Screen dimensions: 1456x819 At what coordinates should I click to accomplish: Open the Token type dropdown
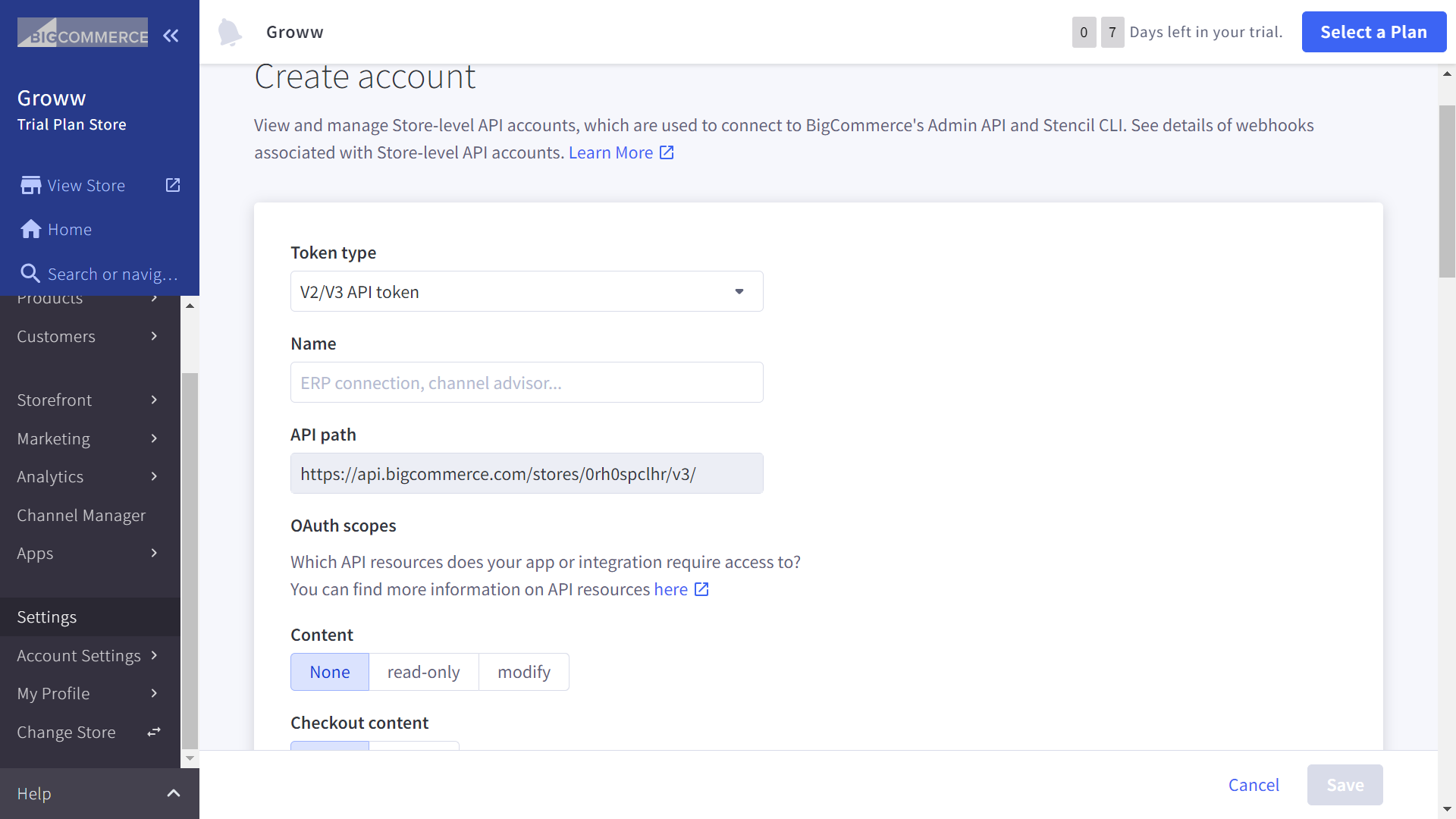click(526, 291)
